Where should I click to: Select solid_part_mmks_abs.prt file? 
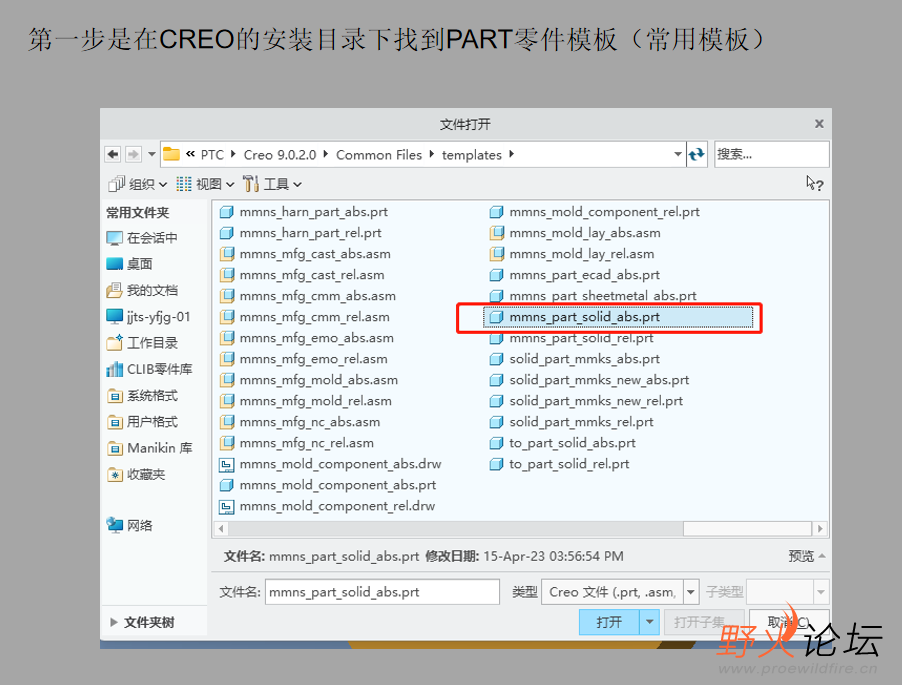[575, 359]
